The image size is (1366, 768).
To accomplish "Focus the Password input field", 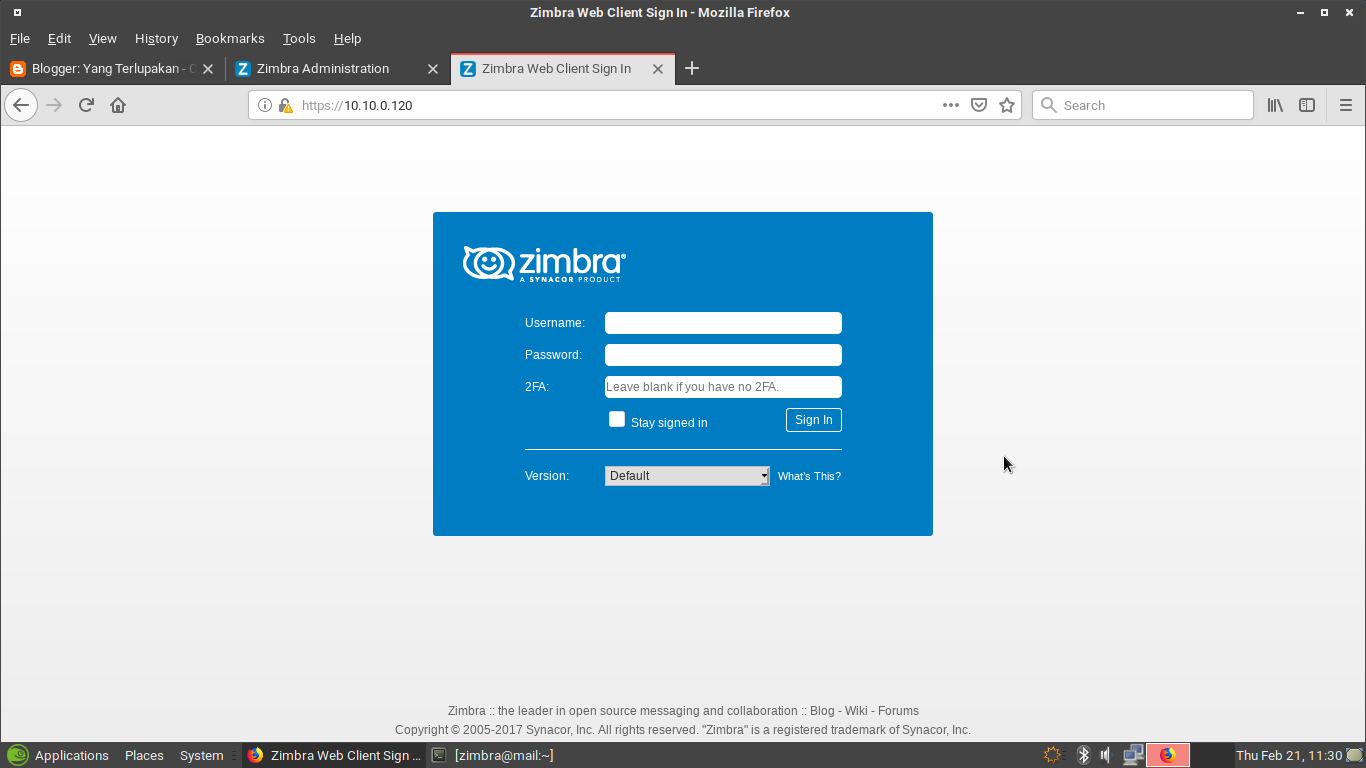I will (x=723, y=355).
